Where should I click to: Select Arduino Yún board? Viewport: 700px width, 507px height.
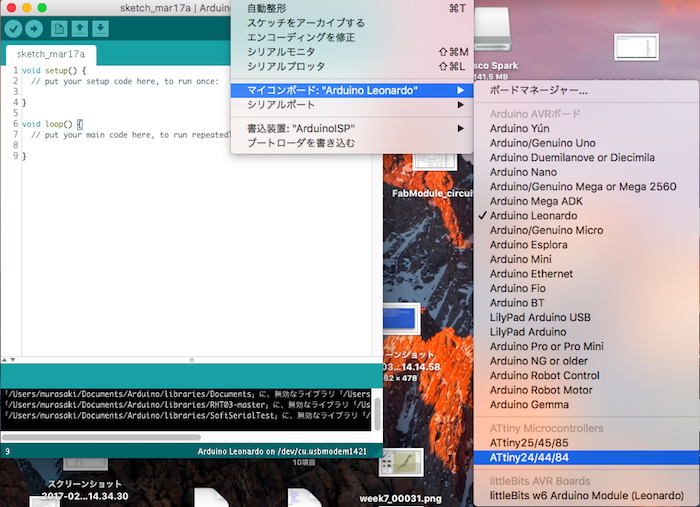pos(586,129)
